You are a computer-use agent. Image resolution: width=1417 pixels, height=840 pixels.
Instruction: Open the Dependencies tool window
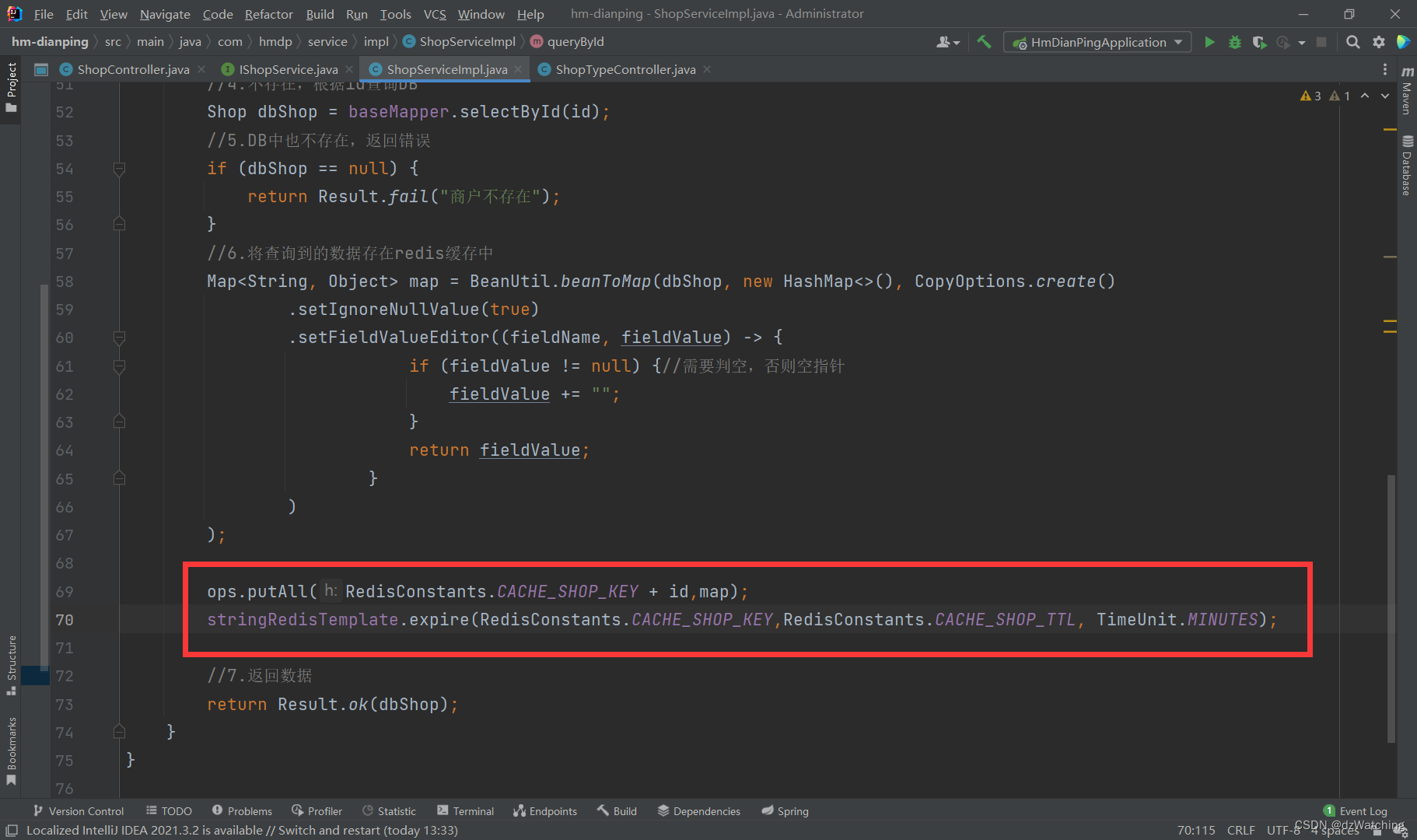tap(698, 810)
